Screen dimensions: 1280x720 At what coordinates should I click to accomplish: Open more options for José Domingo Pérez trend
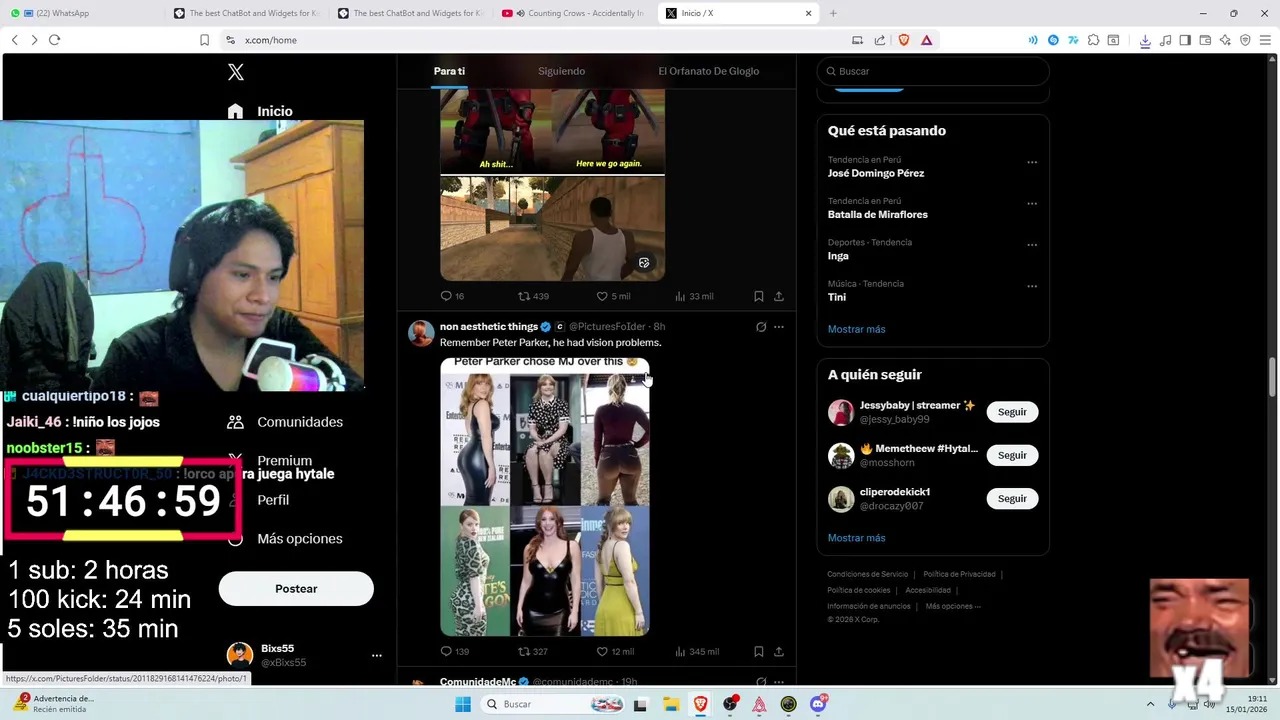[1032, 162]
